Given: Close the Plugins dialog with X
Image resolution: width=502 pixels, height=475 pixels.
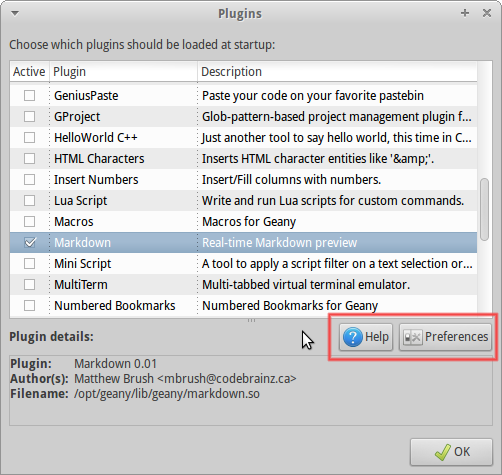Looking at the screenshot, I should [487, 13].
